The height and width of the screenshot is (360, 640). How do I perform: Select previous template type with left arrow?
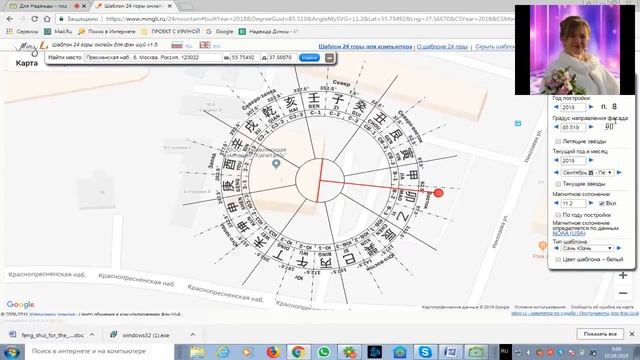(x=556, y=248)
